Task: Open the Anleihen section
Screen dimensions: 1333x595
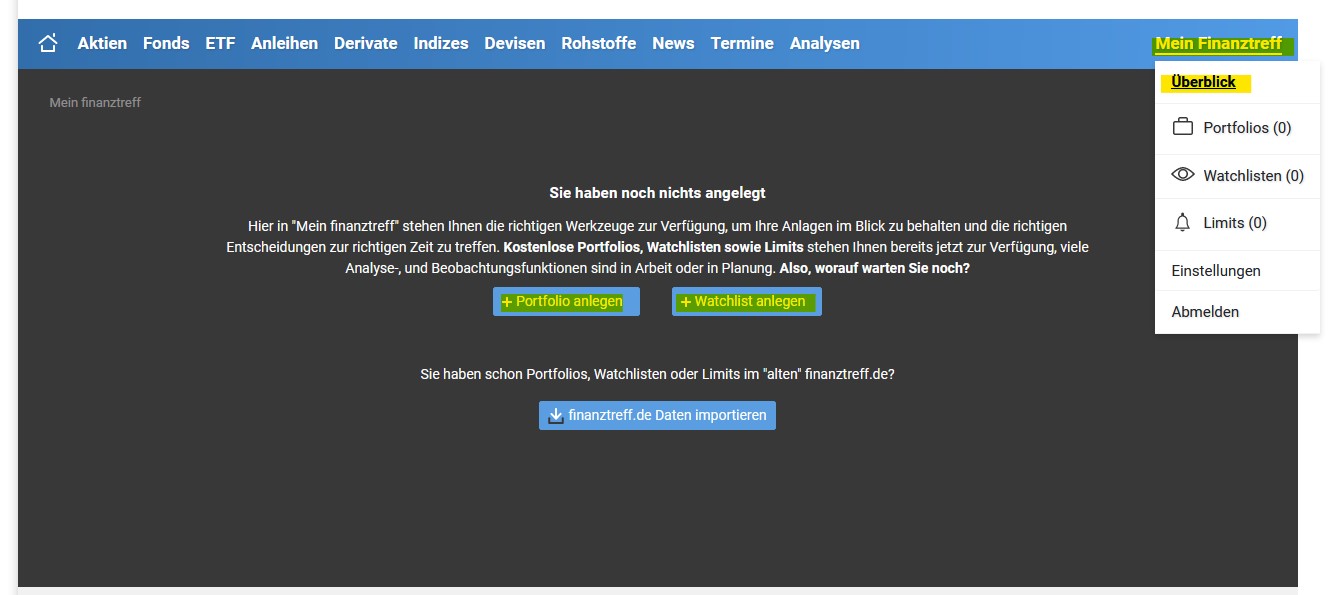Action: click(x=284, y=43)
